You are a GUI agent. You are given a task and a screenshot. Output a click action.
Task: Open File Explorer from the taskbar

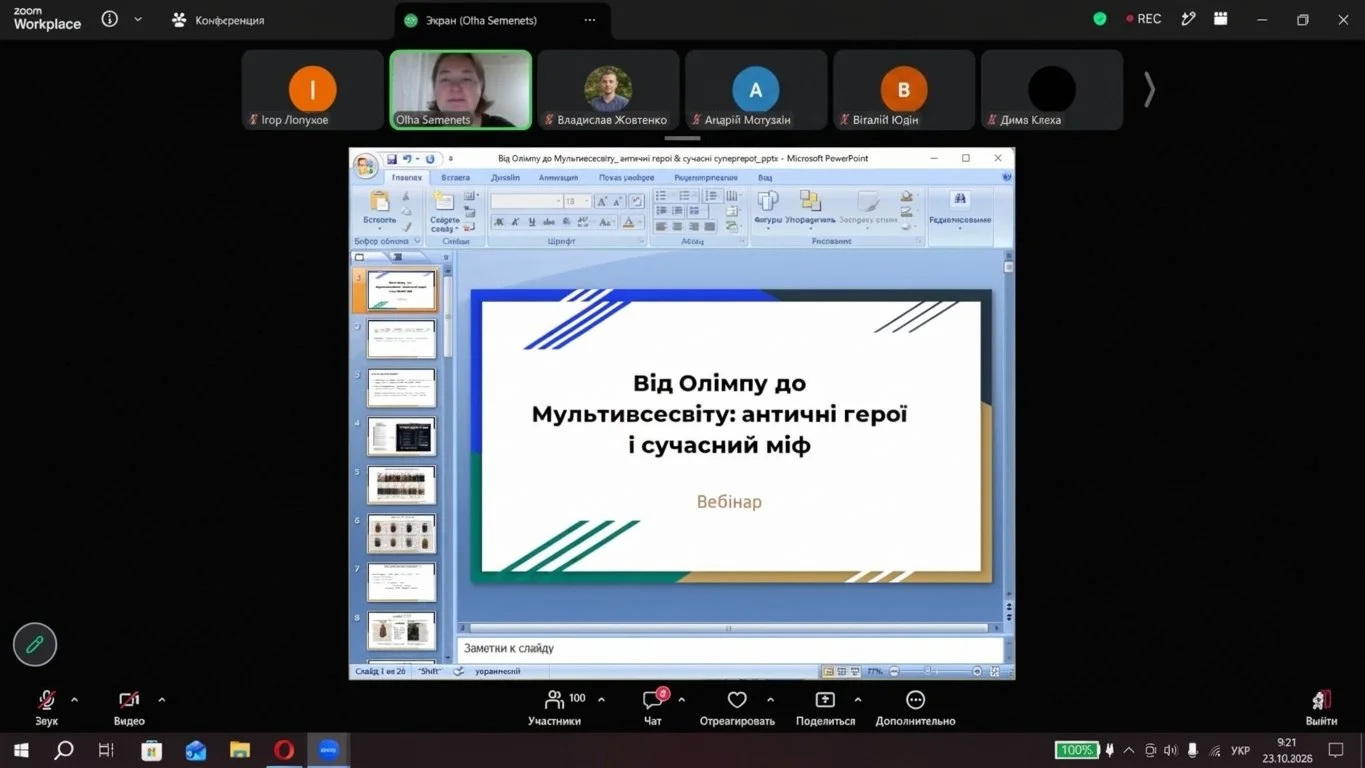coord(240,750)
